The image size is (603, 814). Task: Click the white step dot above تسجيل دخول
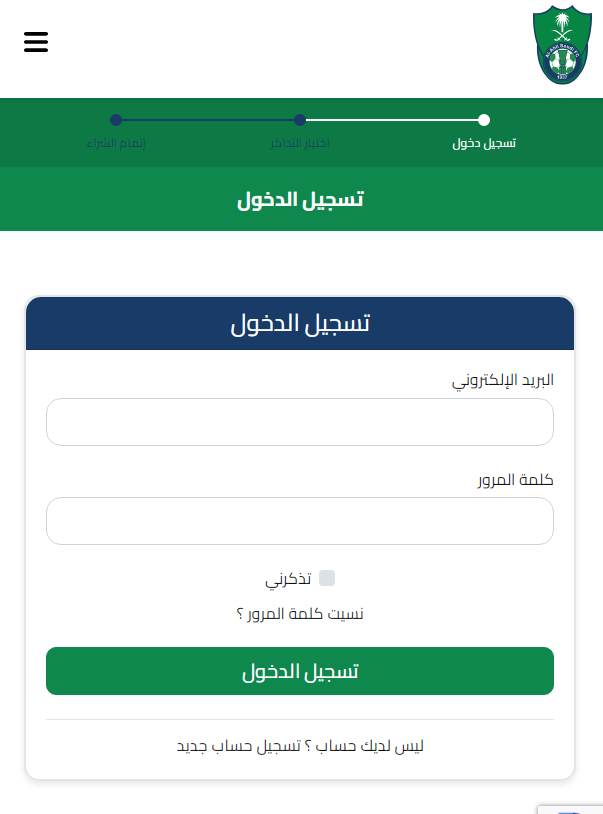click(x=484, y=120)
